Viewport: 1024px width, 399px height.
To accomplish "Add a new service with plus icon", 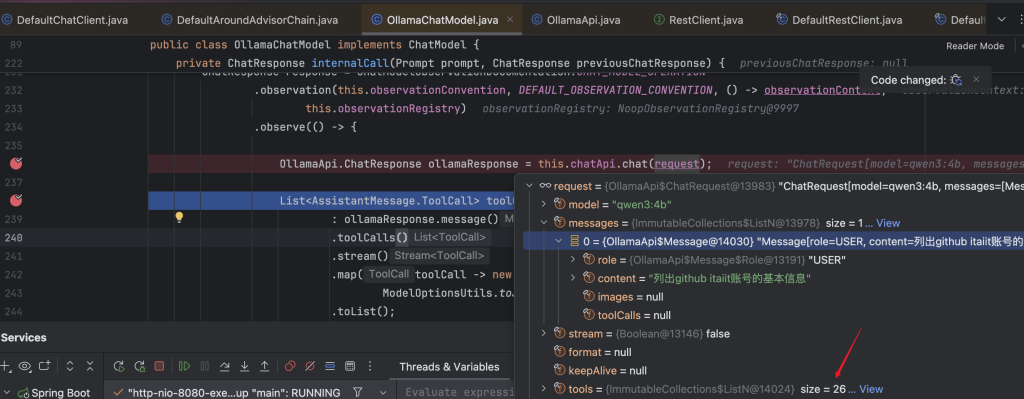I will click(x=5, y=366).
